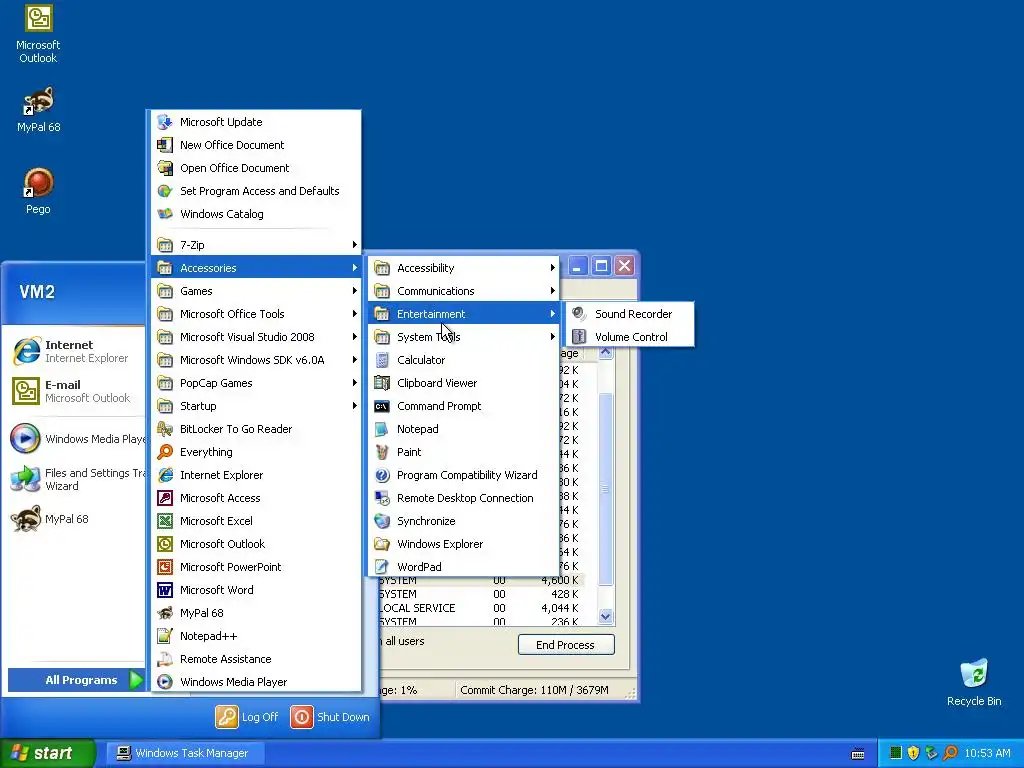This screenshot has width=1024, height=768.
Task: Click the security shield tray icon
Action: click(914, 753)
